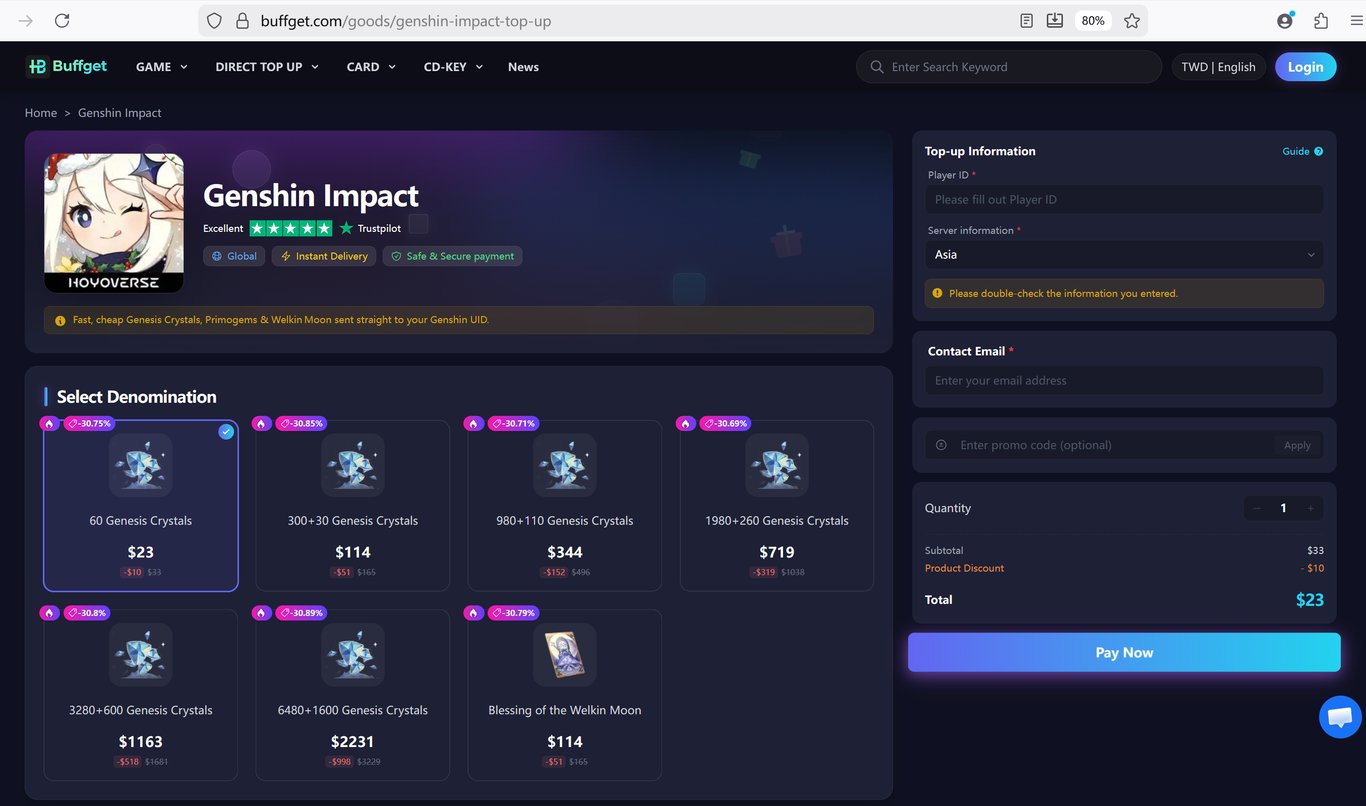Click the Pay Now button
Screen dimensions: 1366x806
(x=1124, y=652)
